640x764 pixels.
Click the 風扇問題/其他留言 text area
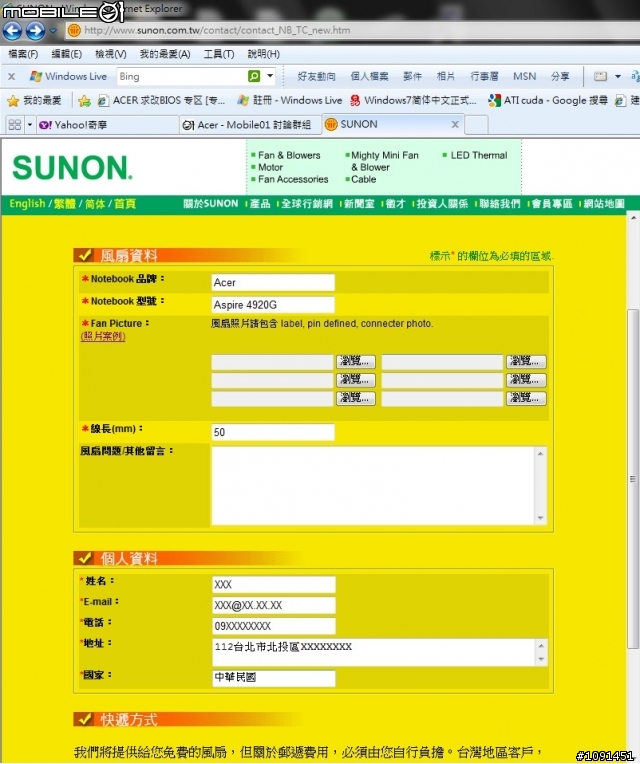pos(373,486)
